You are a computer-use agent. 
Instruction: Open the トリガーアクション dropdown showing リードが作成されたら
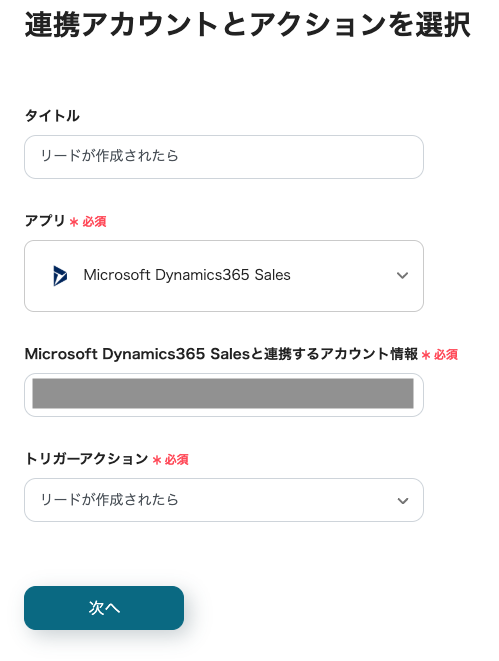pyautogui.click(x=224, y=500)
